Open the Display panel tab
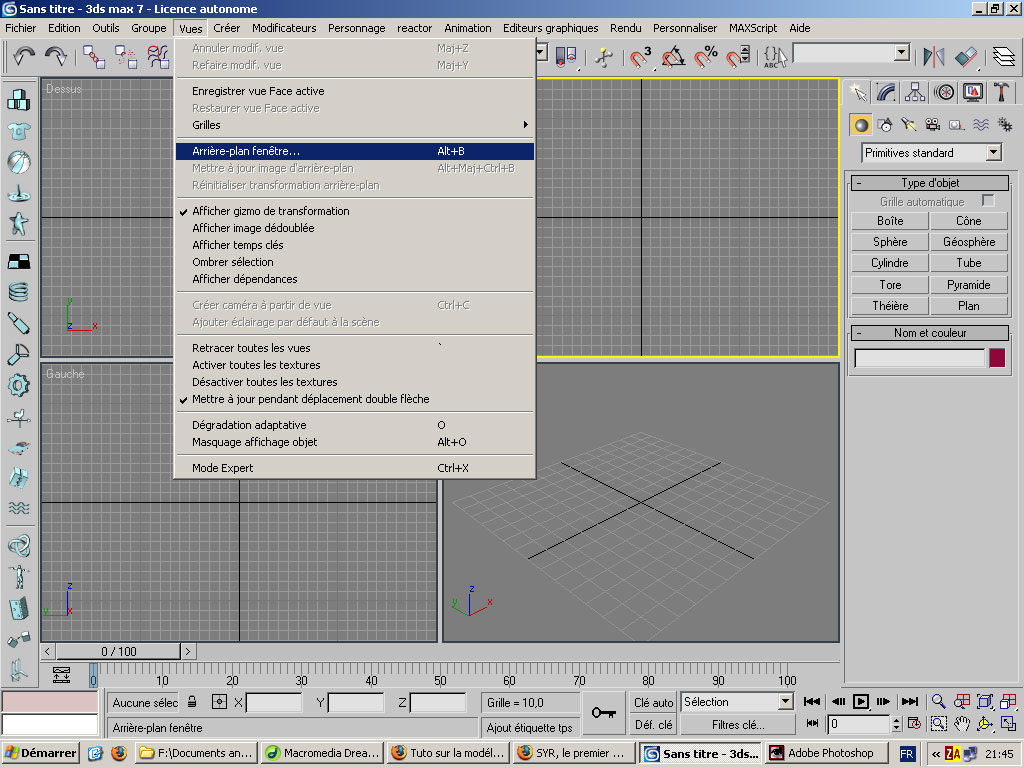This screenshot has width=1024, height=768. coord(972,92)
